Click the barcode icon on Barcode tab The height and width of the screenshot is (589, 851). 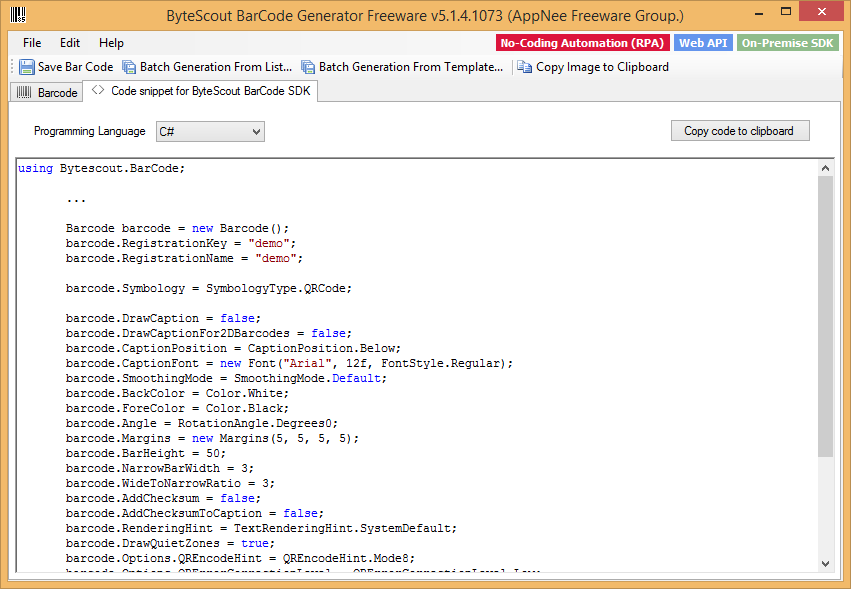tap(24, 93)
